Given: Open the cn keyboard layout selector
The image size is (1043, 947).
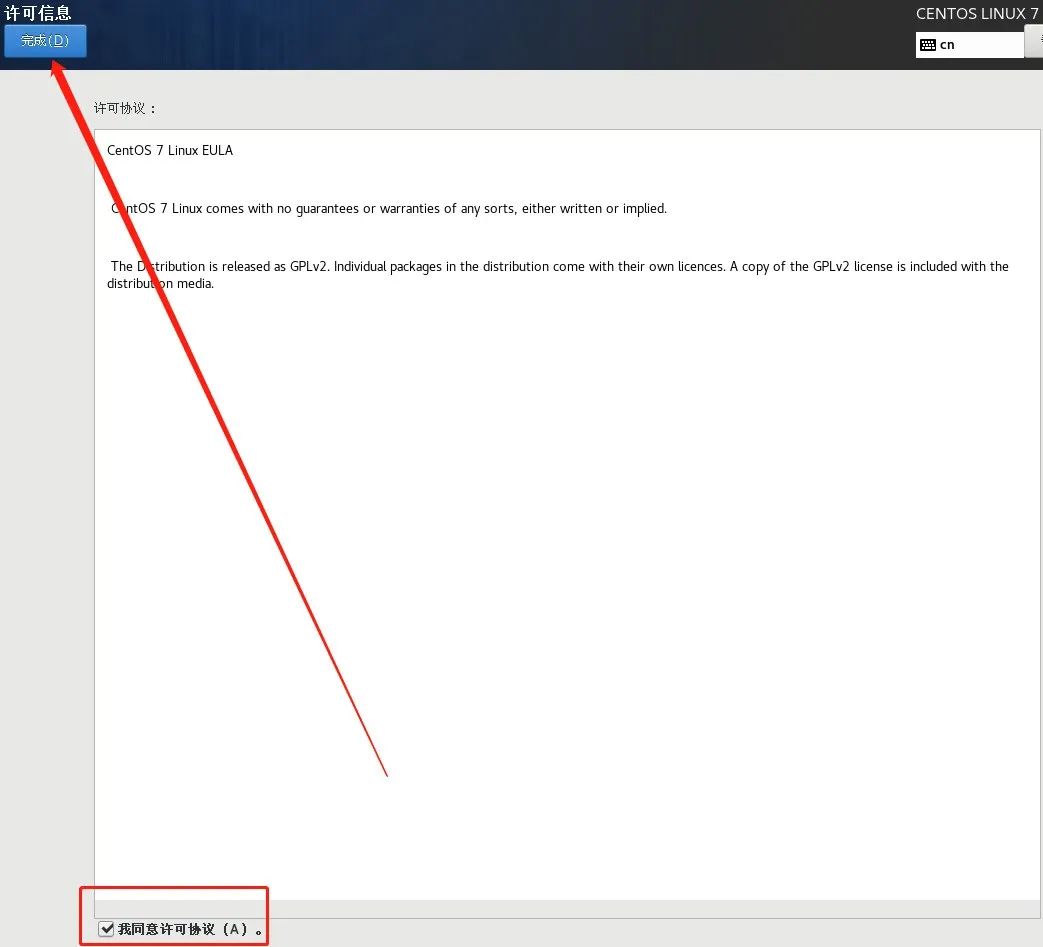Looking at the screenshot, I should tap(969, 45).
